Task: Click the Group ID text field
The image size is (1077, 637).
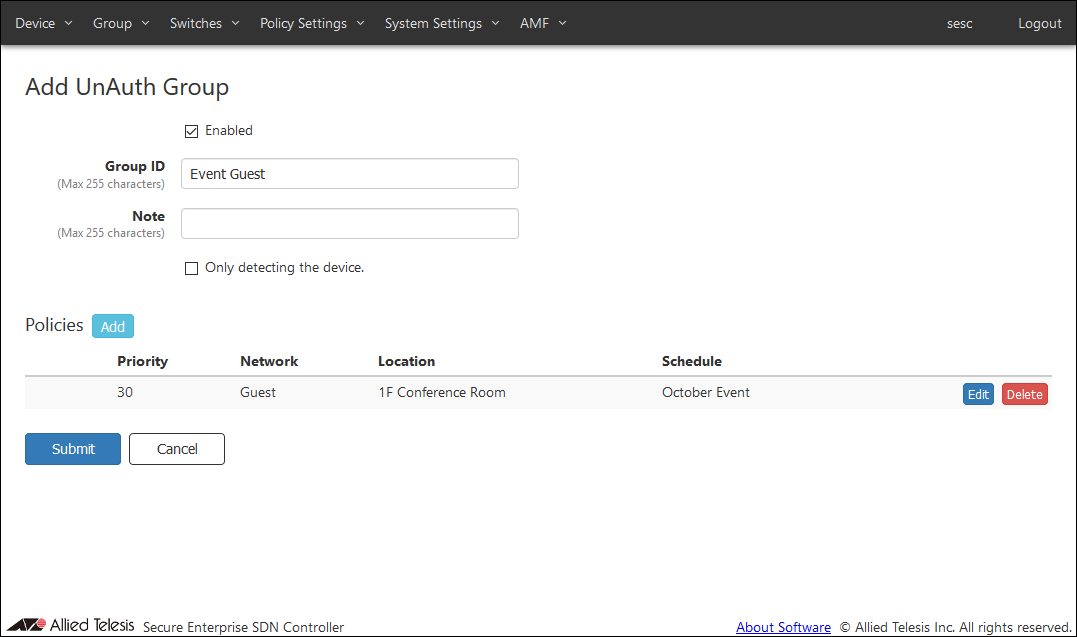Action: pyautogui.click(x=350, y=174)
